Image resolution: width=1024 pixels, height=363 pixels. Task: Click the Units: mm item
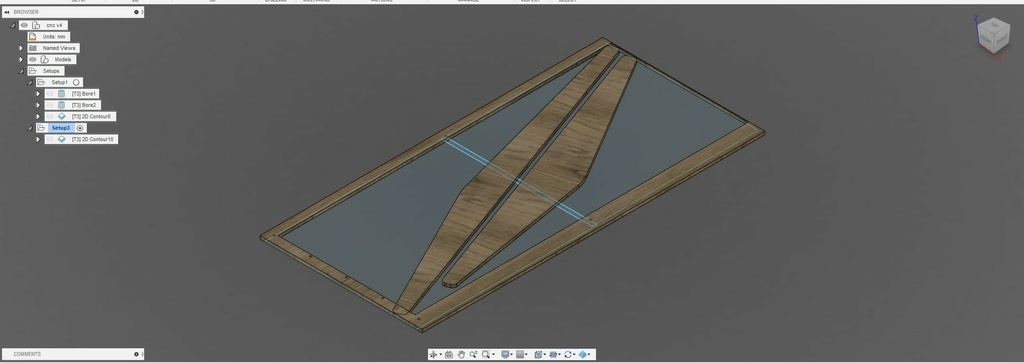(54, 37)
